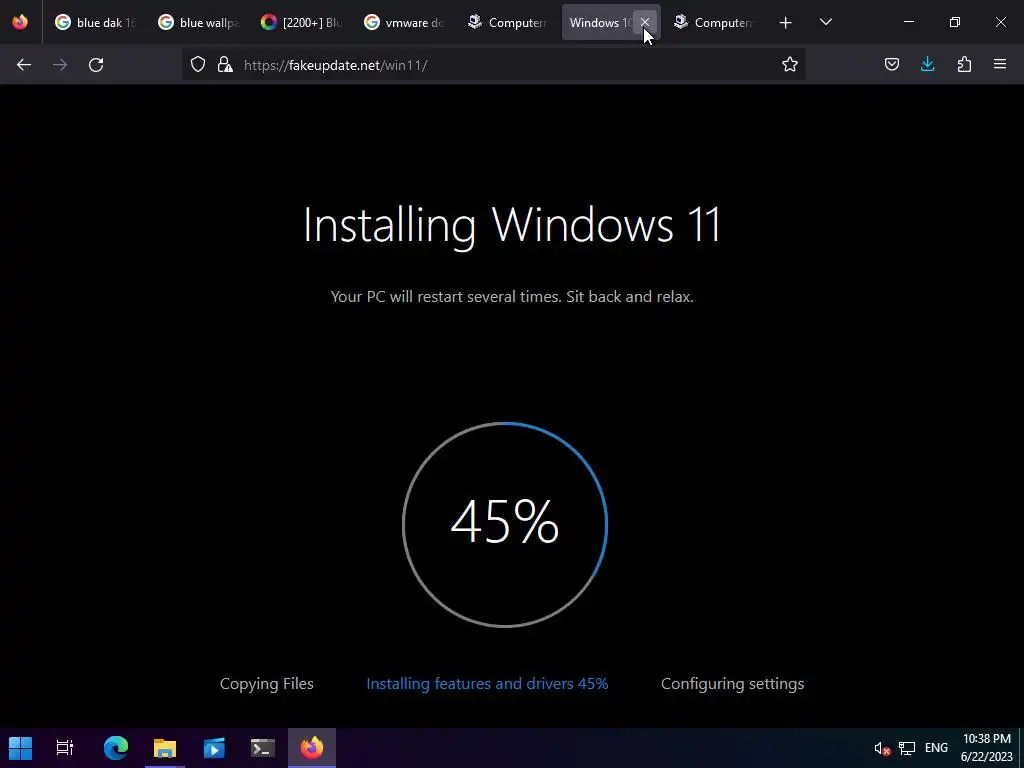Open the Firefox application menu
The width and height of the screenshot is (1024, 768).
click(1000, 64)
